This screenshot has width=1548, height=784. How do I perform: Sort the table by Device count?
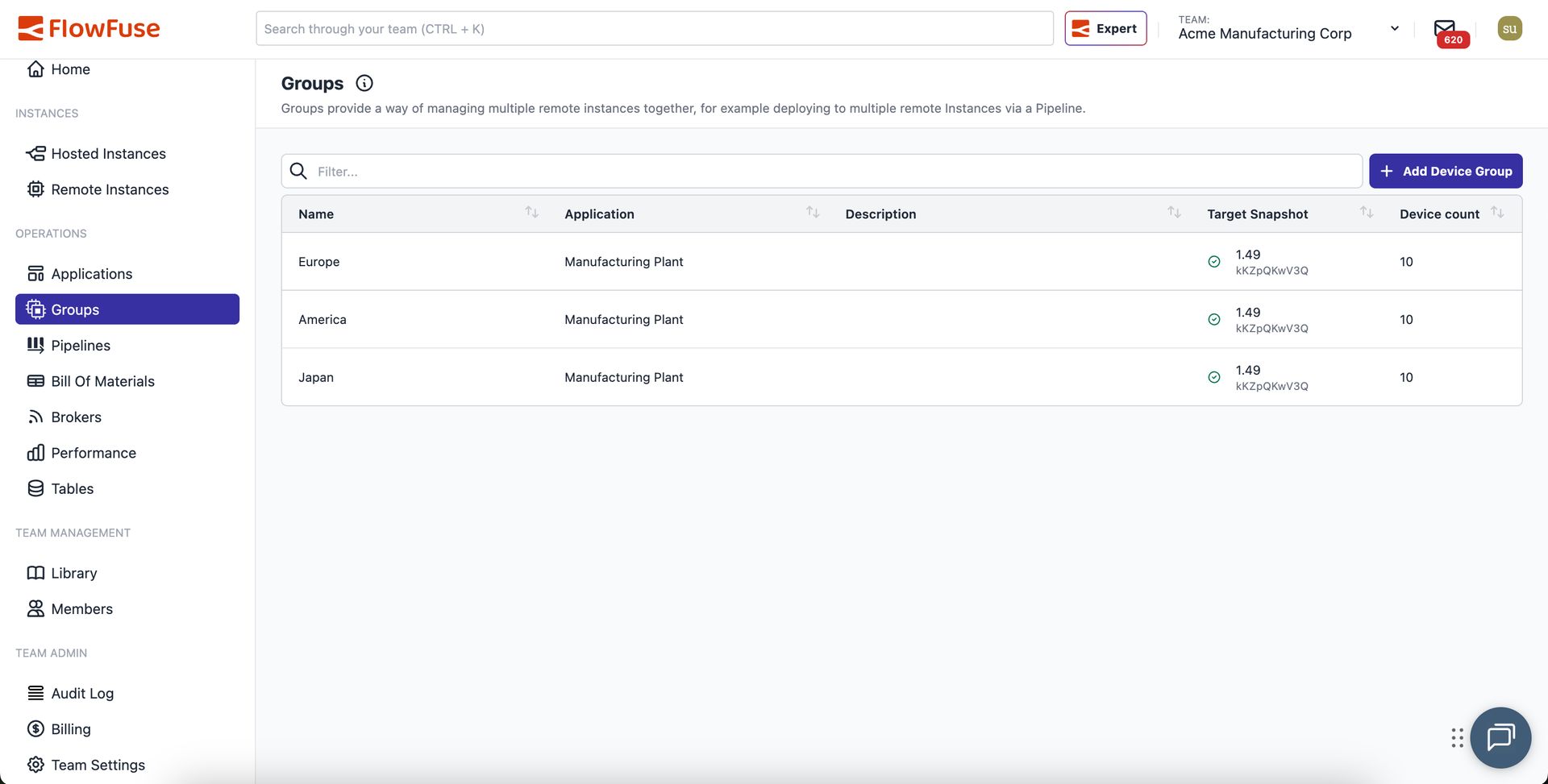(1500, 213)
